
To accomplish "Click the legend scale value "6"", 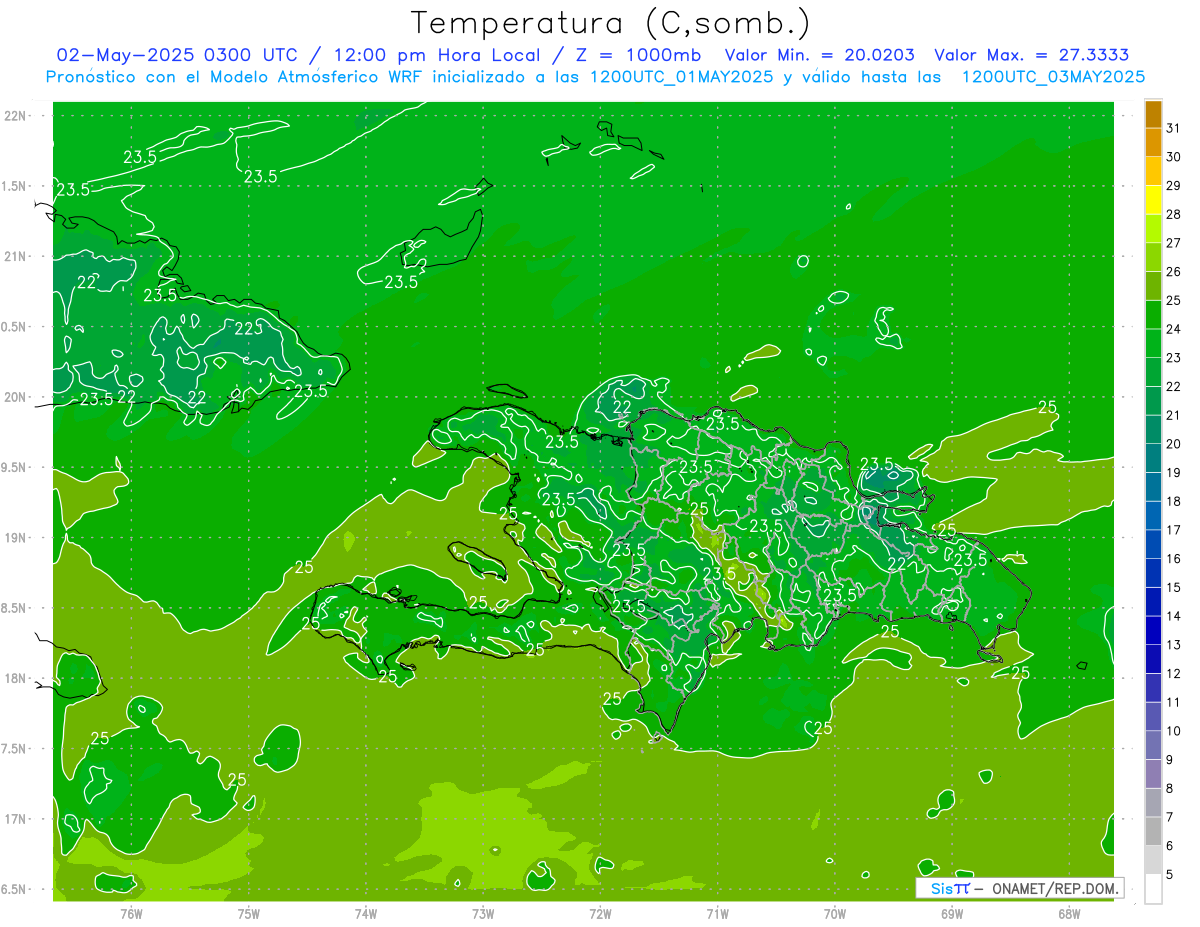I will (x=1170, y=846).
